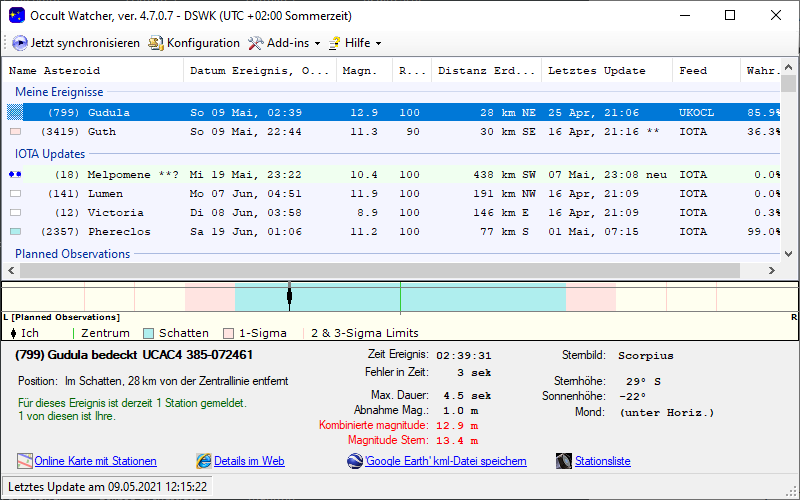Open the Hilfe dropdown arrow
Viewport: 800px width, 500px height.
click(378, 44)
